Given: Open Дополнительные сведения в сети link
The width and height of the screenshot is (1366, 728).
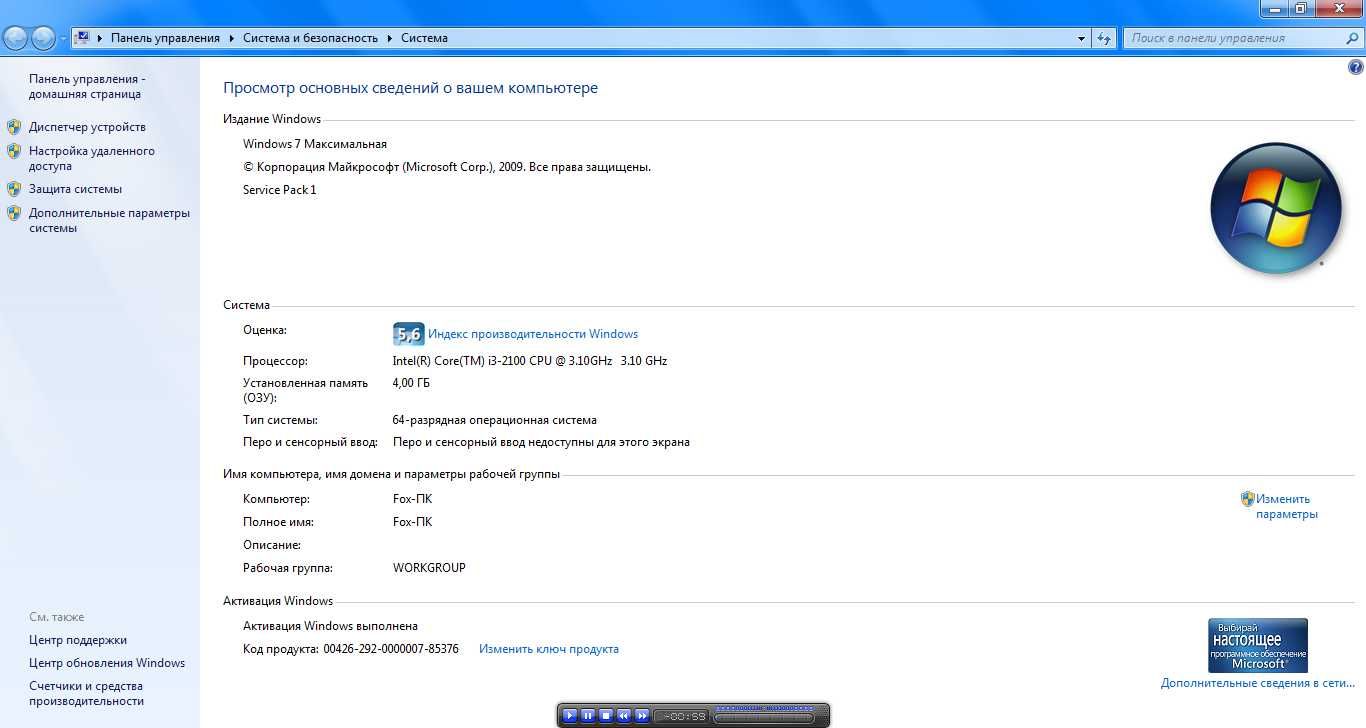Looking at the screenshot, I should (1258, 683).
